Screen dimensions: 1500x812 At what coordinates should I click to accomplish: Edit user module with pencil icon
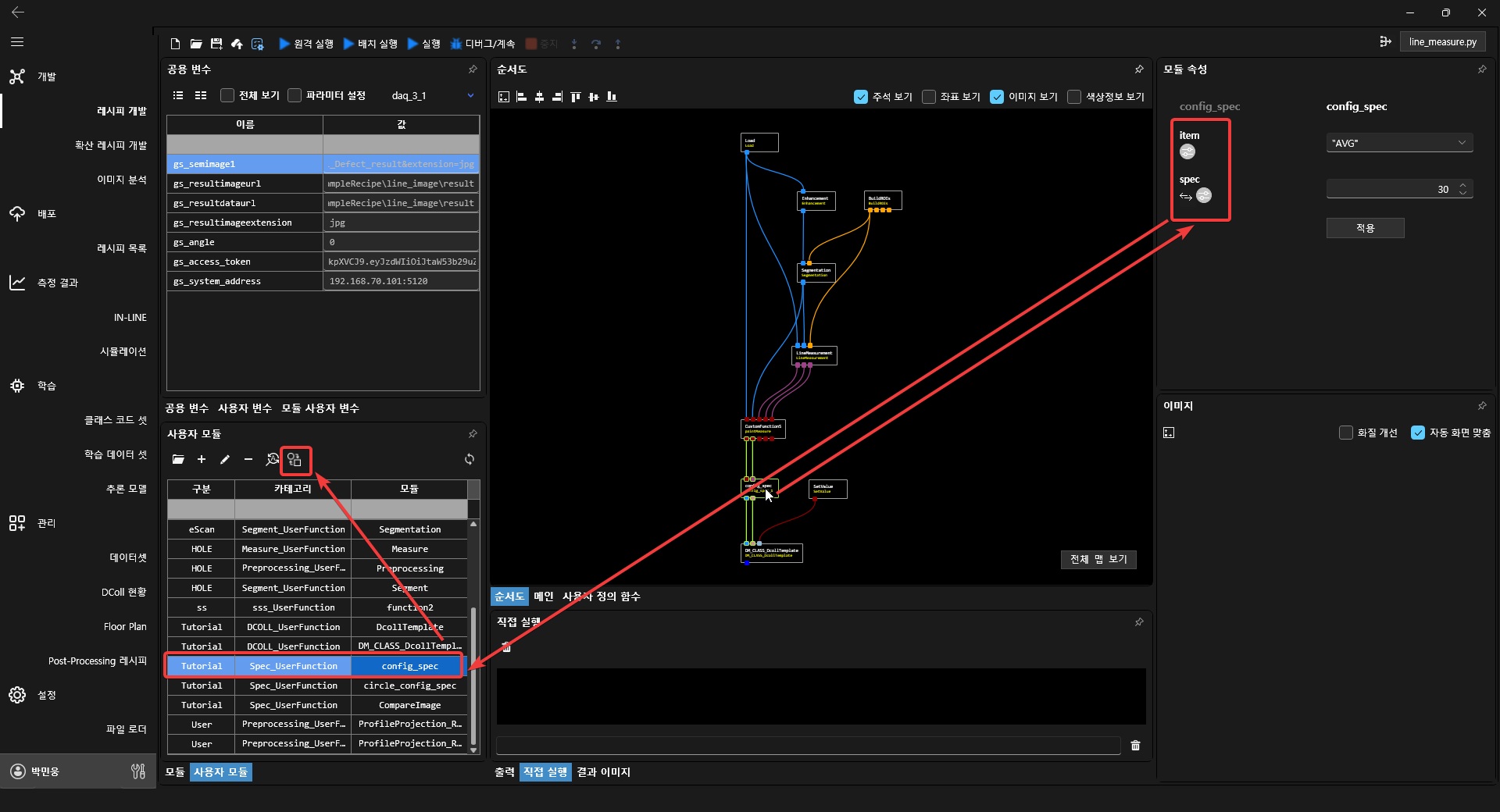point(225,459)
